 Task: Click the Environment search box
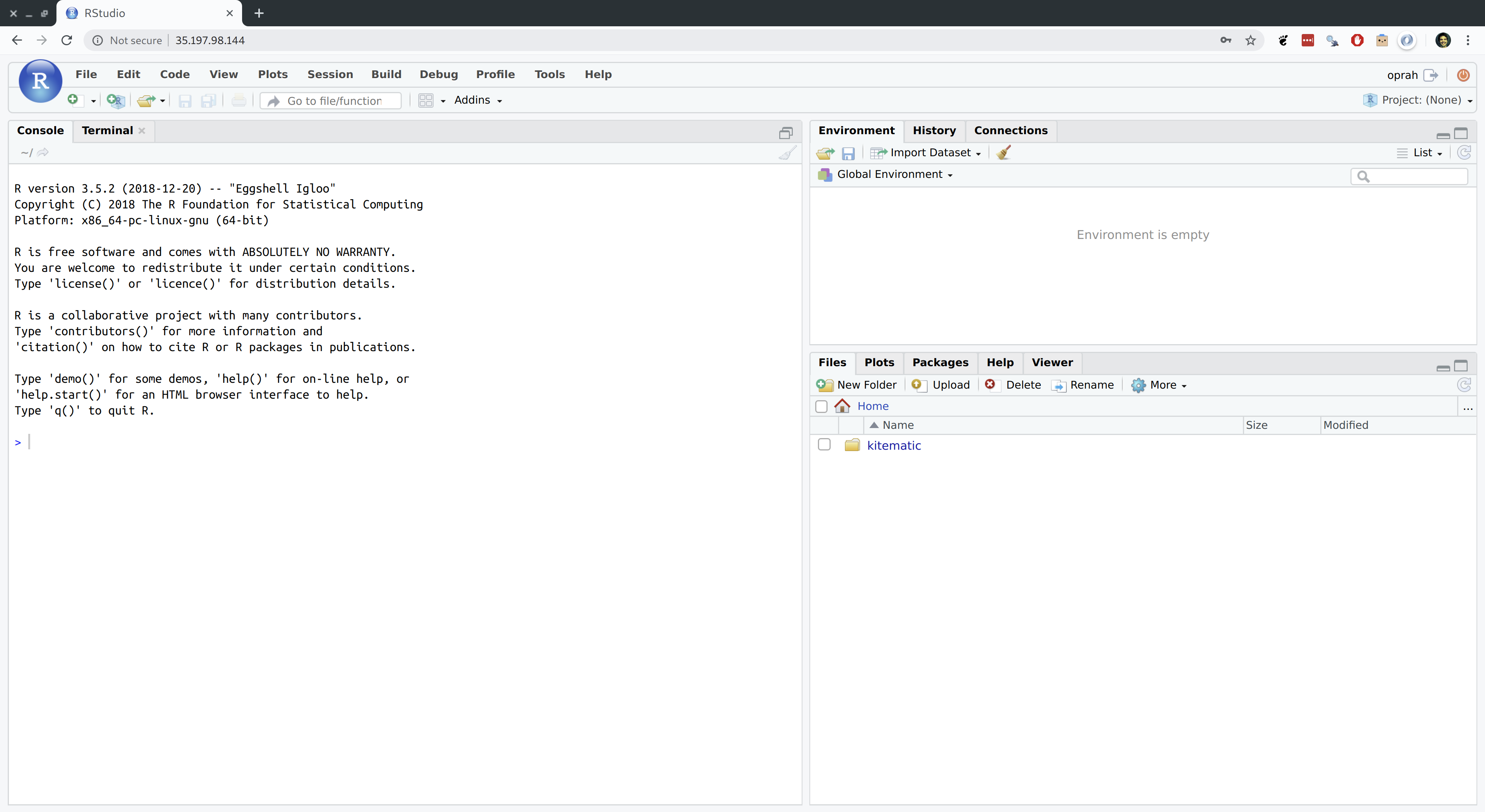(x=1409, y=176)
